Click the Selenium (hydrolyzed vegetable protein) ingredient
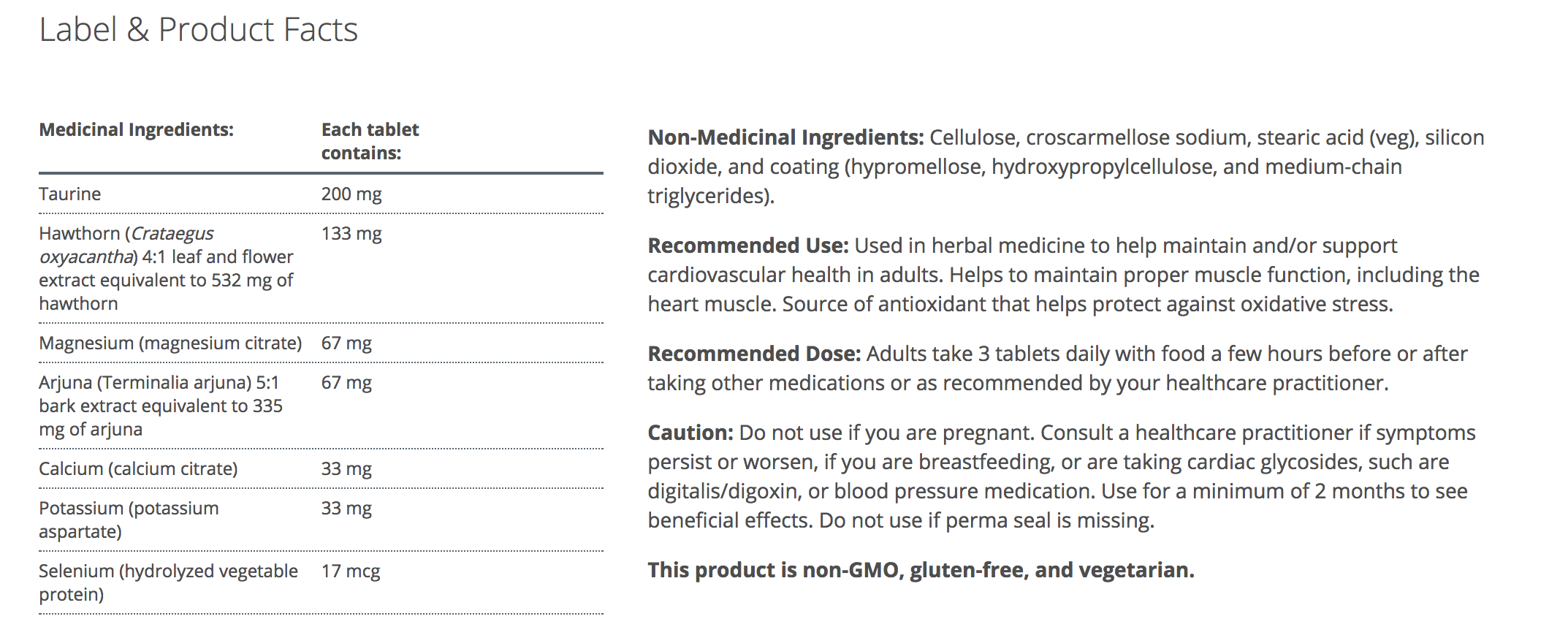 168,582
